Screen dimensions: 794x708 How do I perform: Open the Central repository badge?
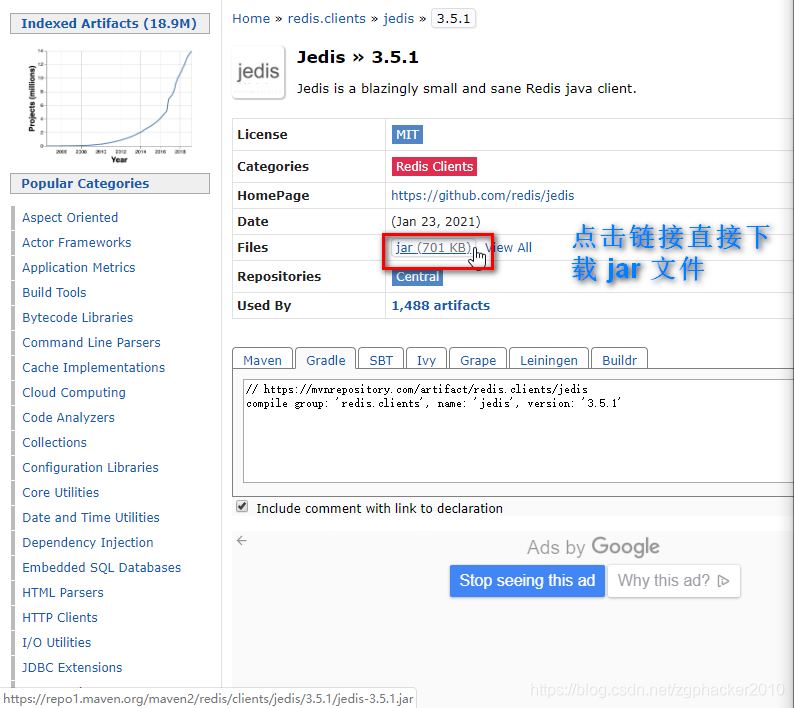[x=417, y=277]
